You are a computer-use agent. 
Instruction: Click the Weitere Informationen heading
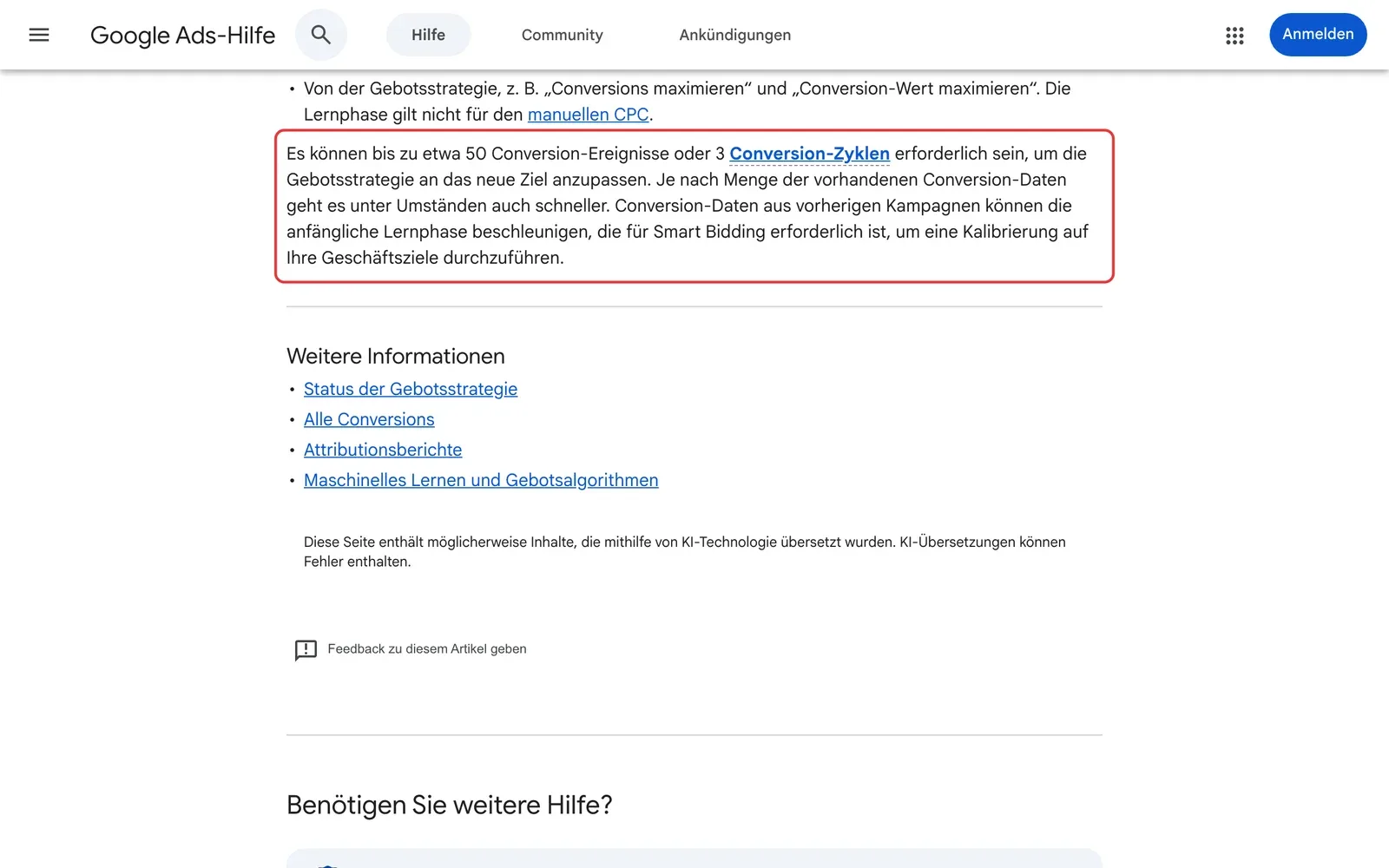tap(396, 356)
